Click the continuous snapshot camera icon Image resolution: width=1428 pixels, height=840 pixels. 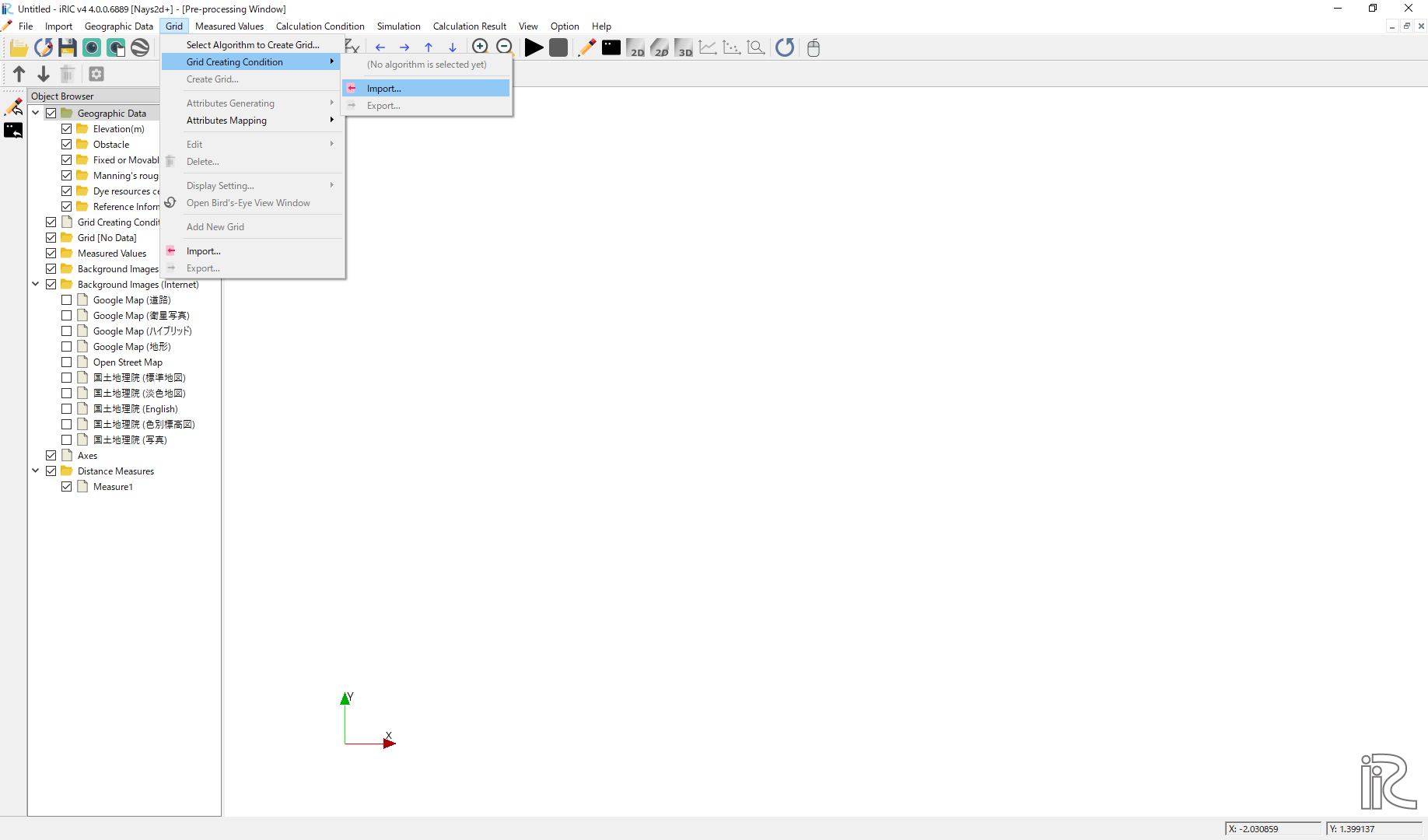click(x=116, y=48)
